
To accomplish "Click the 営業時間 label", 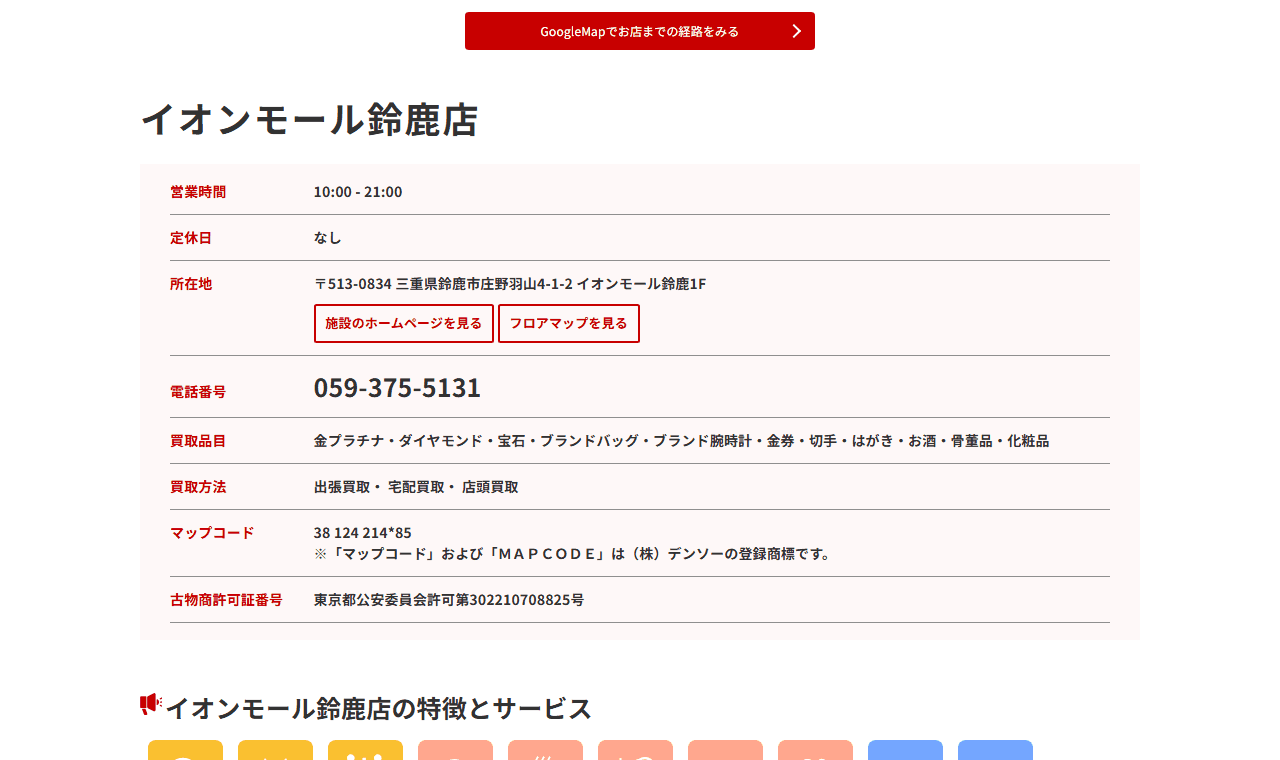I will coord(198,192).
